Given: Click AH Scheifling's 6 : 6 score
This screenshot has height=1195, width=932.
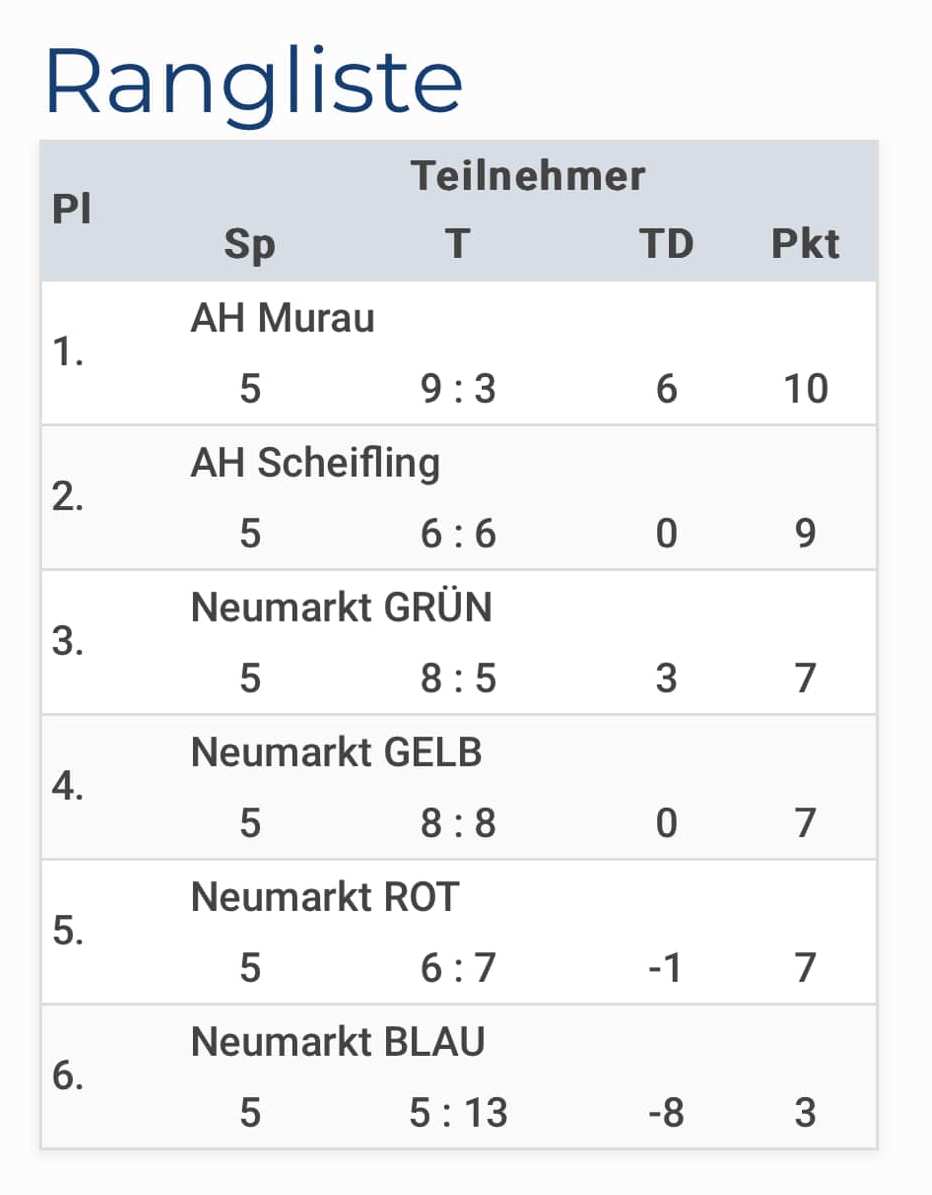Looking at the screenshot, I should coord(458,533).
